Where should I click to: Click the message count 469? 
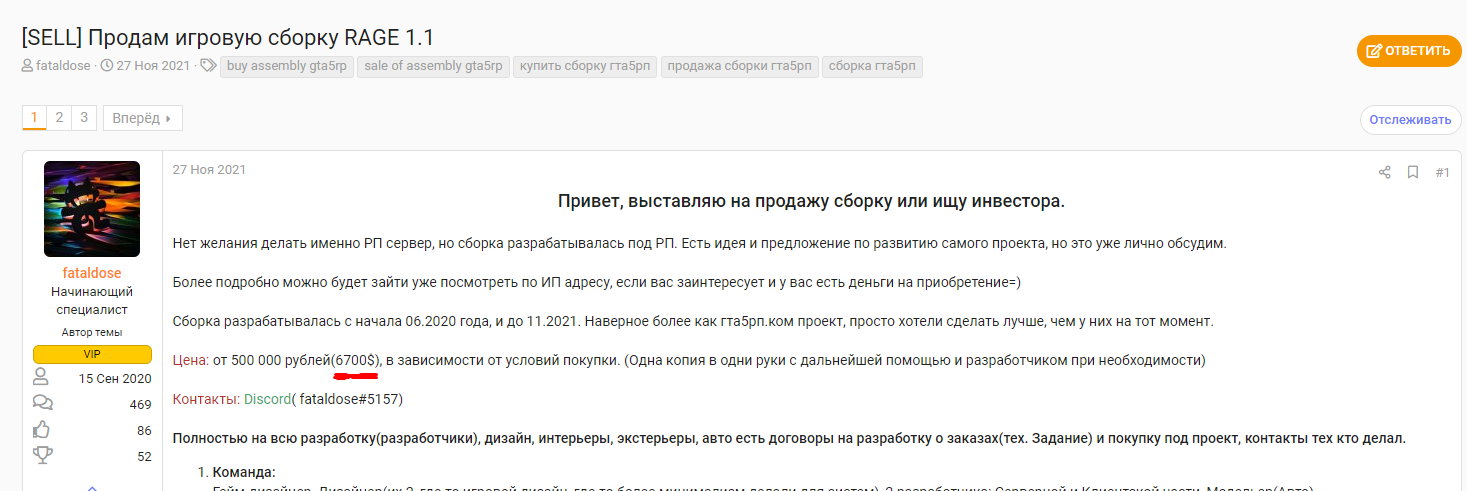coord(140,404)
